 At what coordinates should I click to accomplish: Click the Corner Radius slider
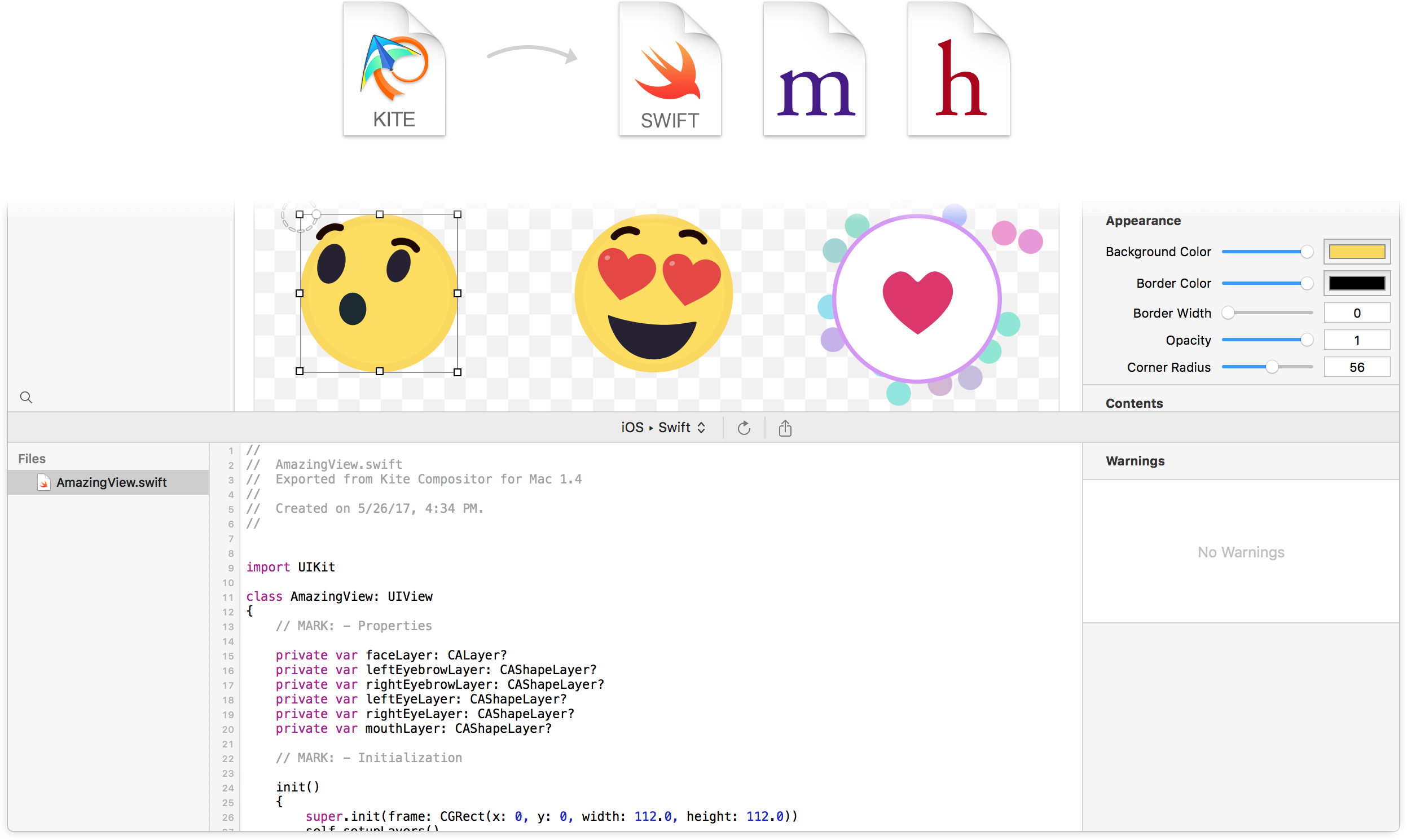[x=1267, y=367]
